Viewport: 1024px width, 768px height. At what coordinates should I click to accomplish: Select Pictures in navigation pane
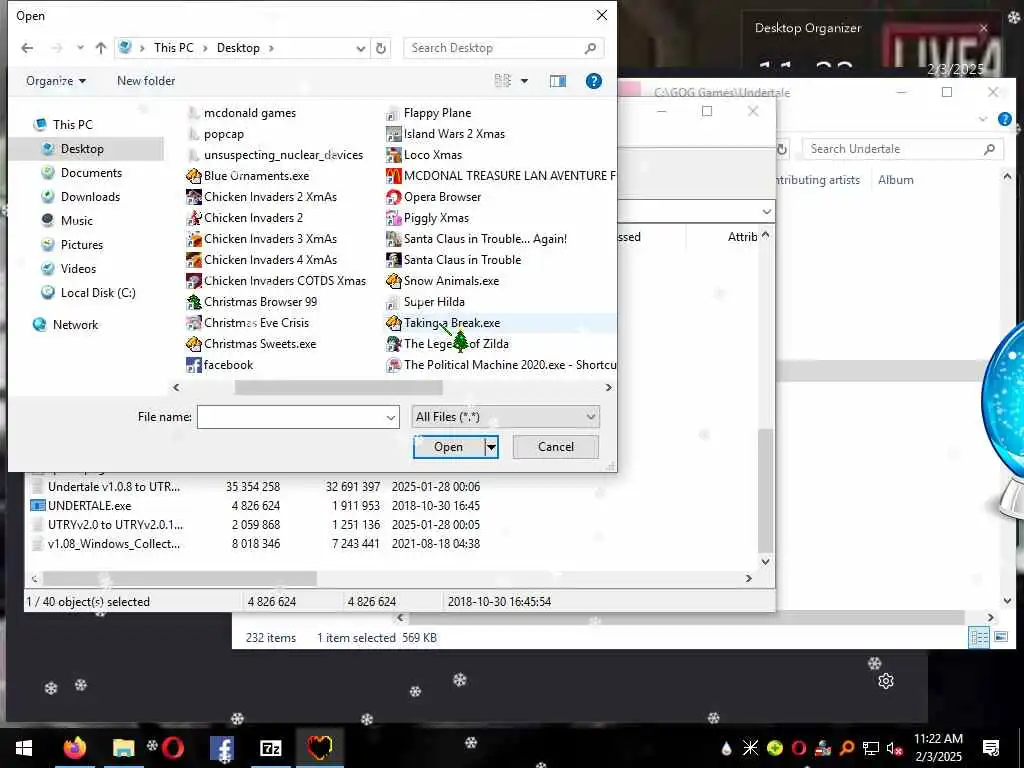coord(82,245)
